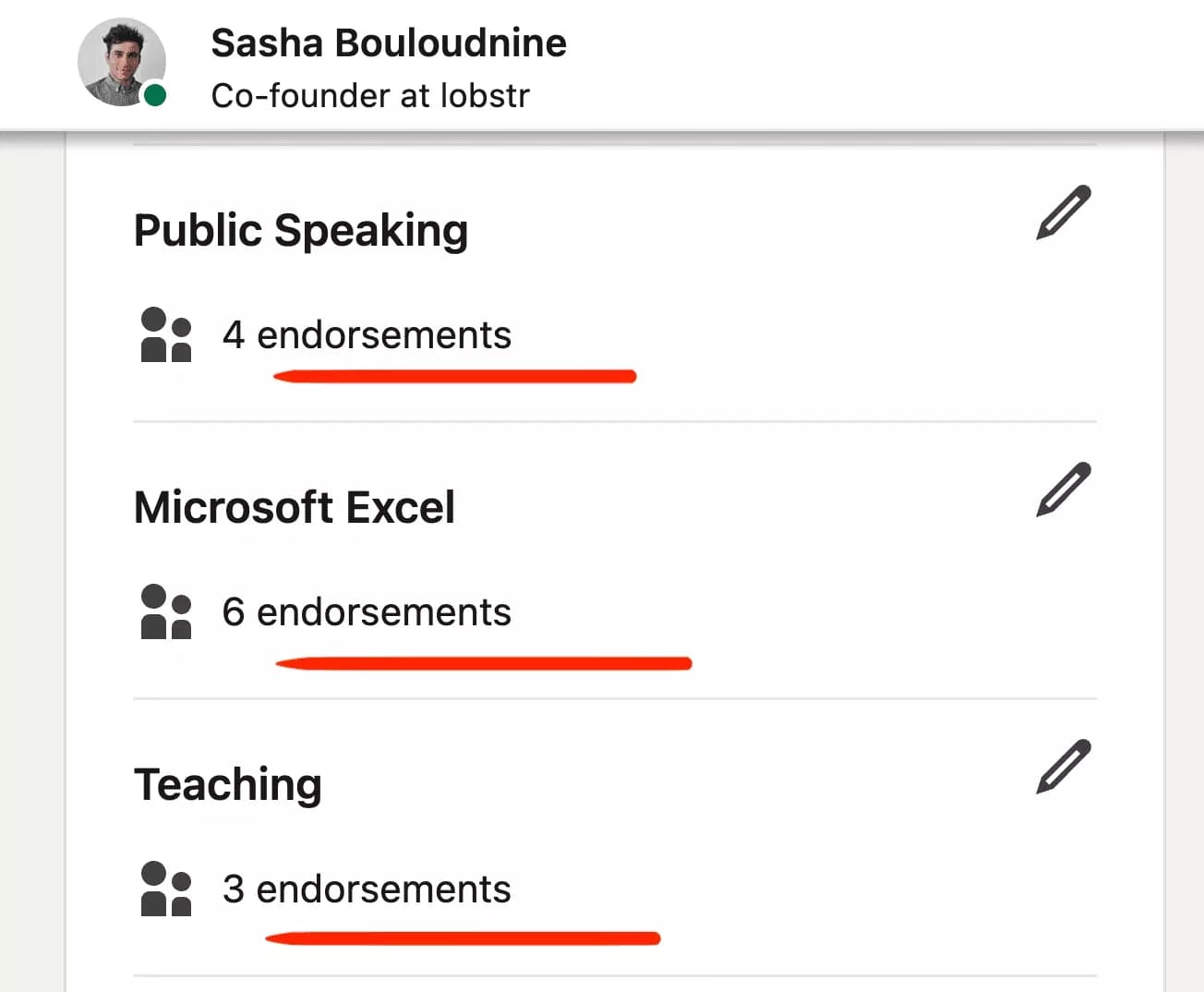Click the people icon under Public Speaking

click(166, 334)
